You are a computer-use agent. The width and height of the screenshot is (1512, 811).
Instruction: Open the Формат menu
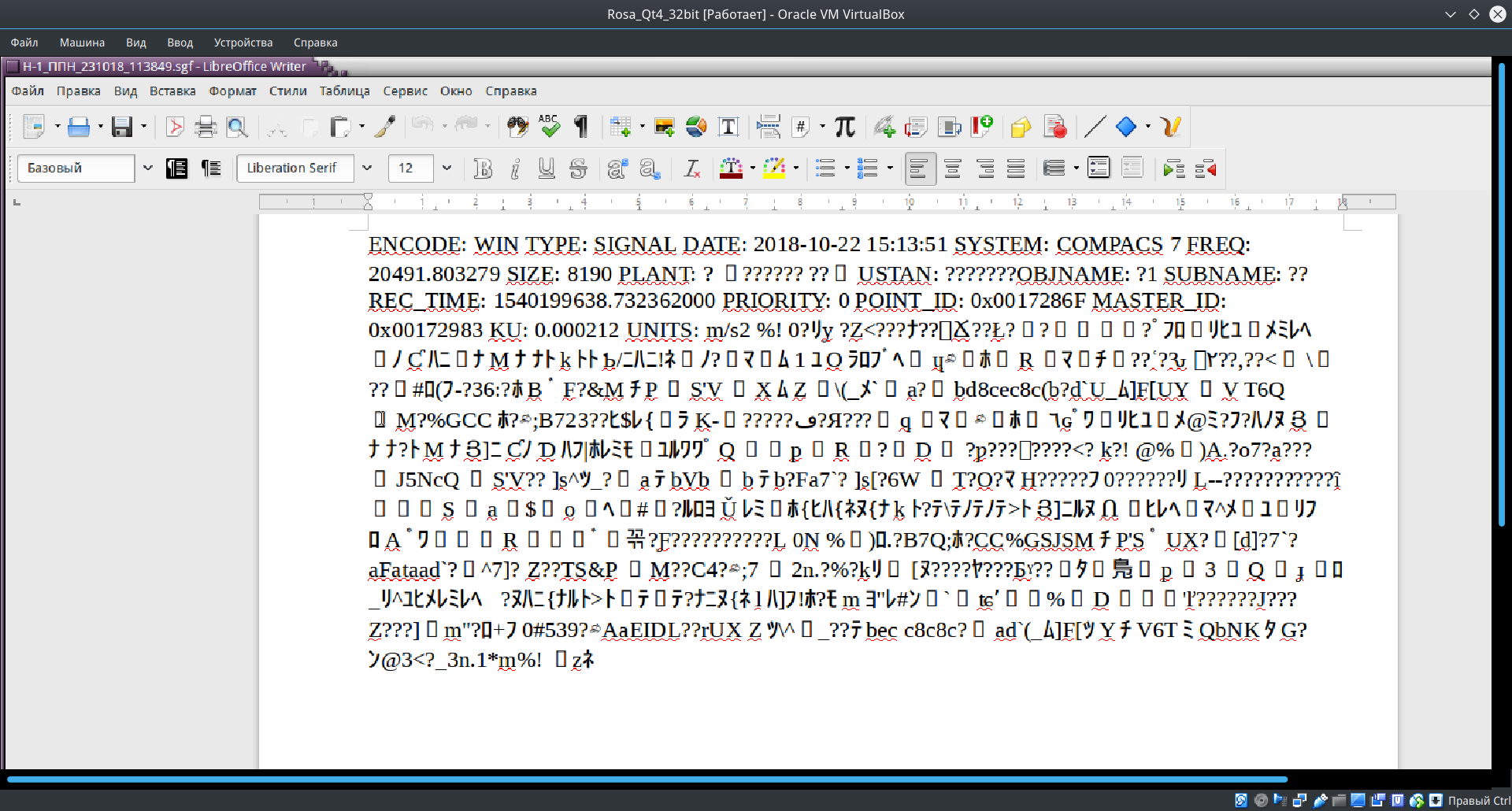click(232, 91)
